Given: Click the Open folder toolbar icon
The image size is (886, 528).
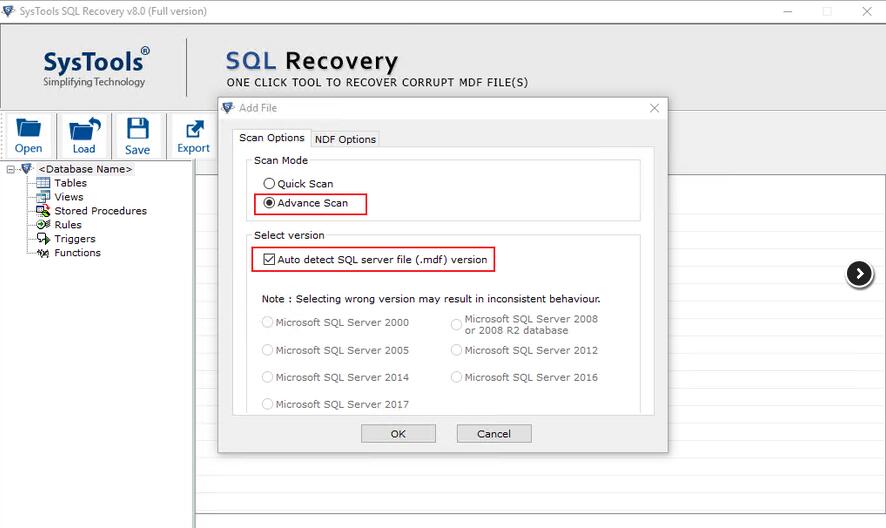Looking at the screenshot, I should tap(28, 128).
